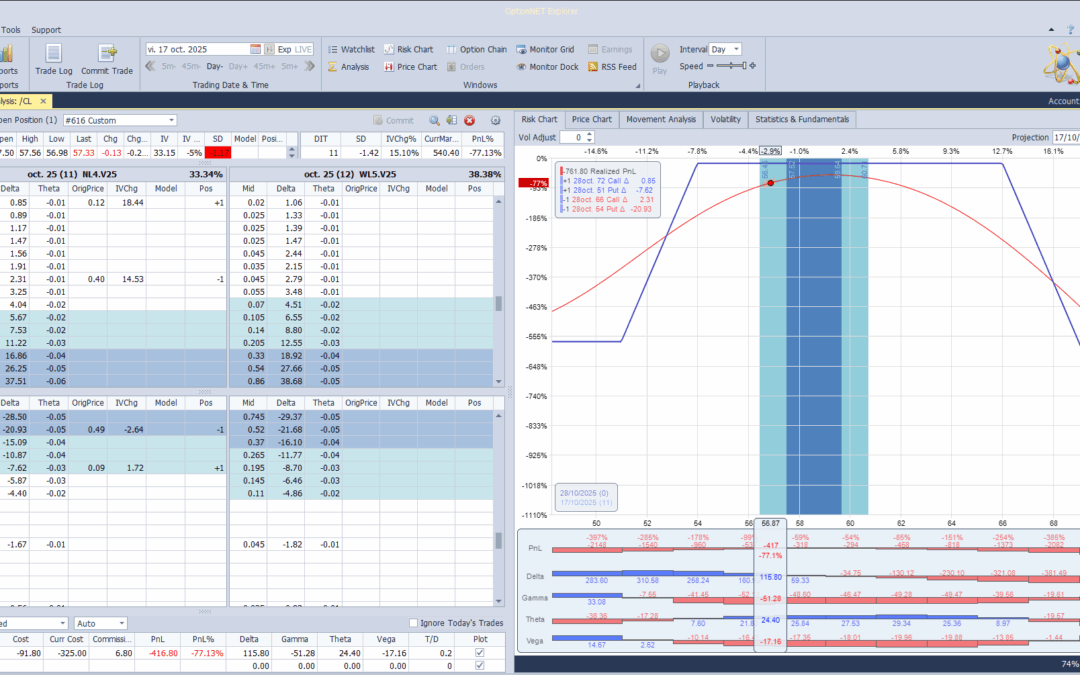
Task: Jump to expiration with Exp button
Action: pos(284,50)
